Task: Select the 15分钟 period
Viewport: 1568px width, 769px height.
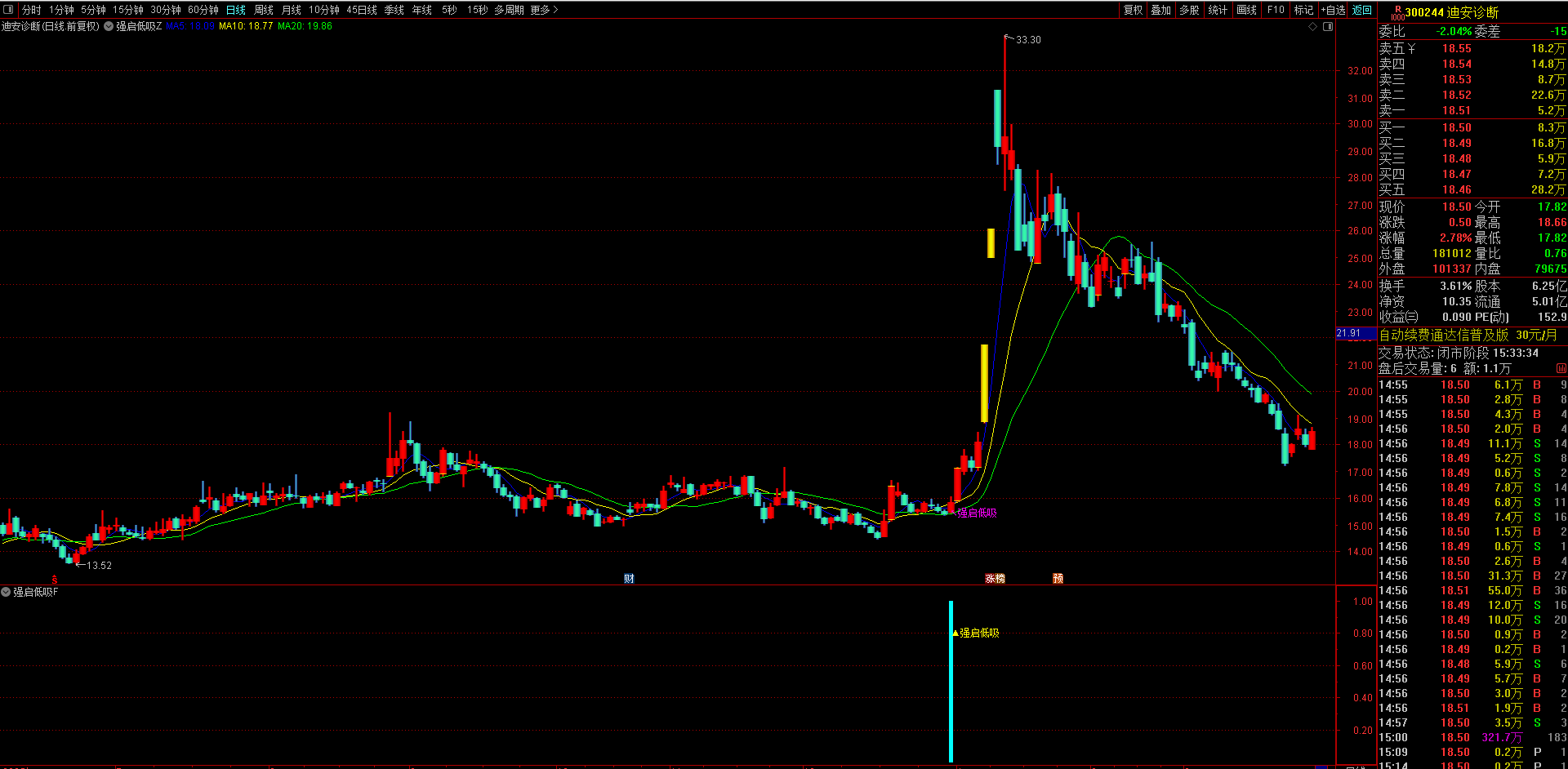Action: (128, 10)
